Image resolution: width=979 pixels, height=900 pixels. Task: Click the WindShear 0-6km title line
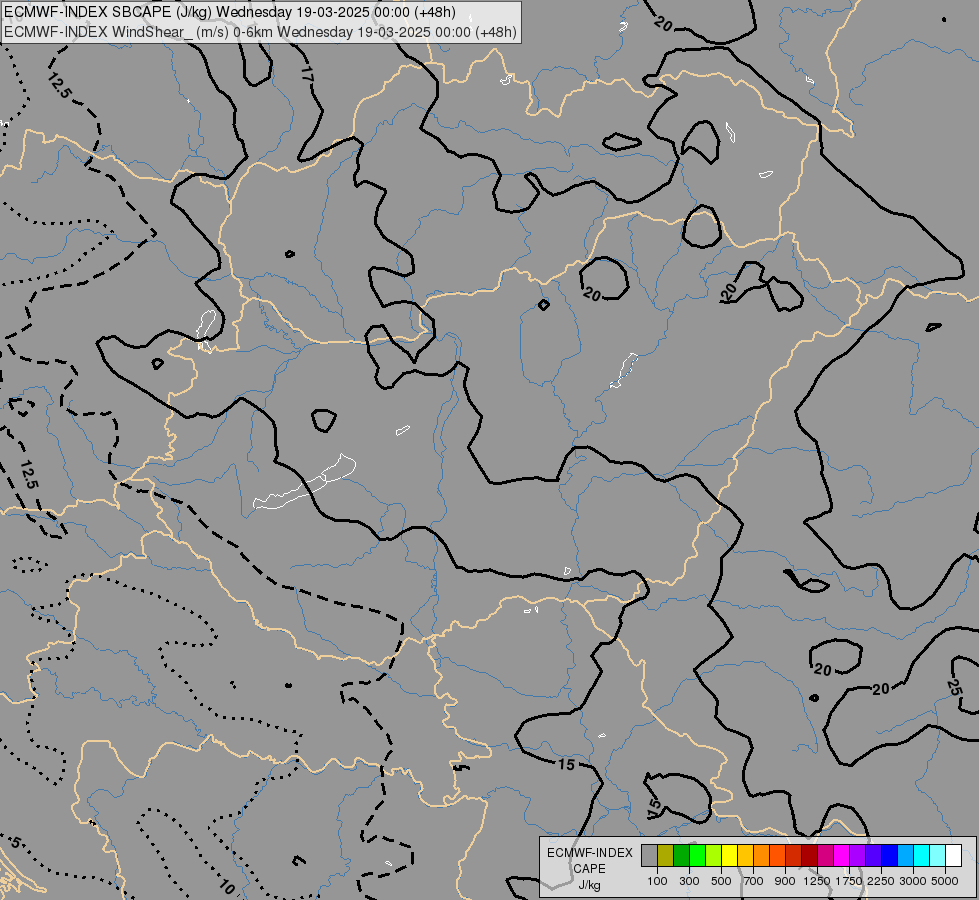tap(260, 32)
